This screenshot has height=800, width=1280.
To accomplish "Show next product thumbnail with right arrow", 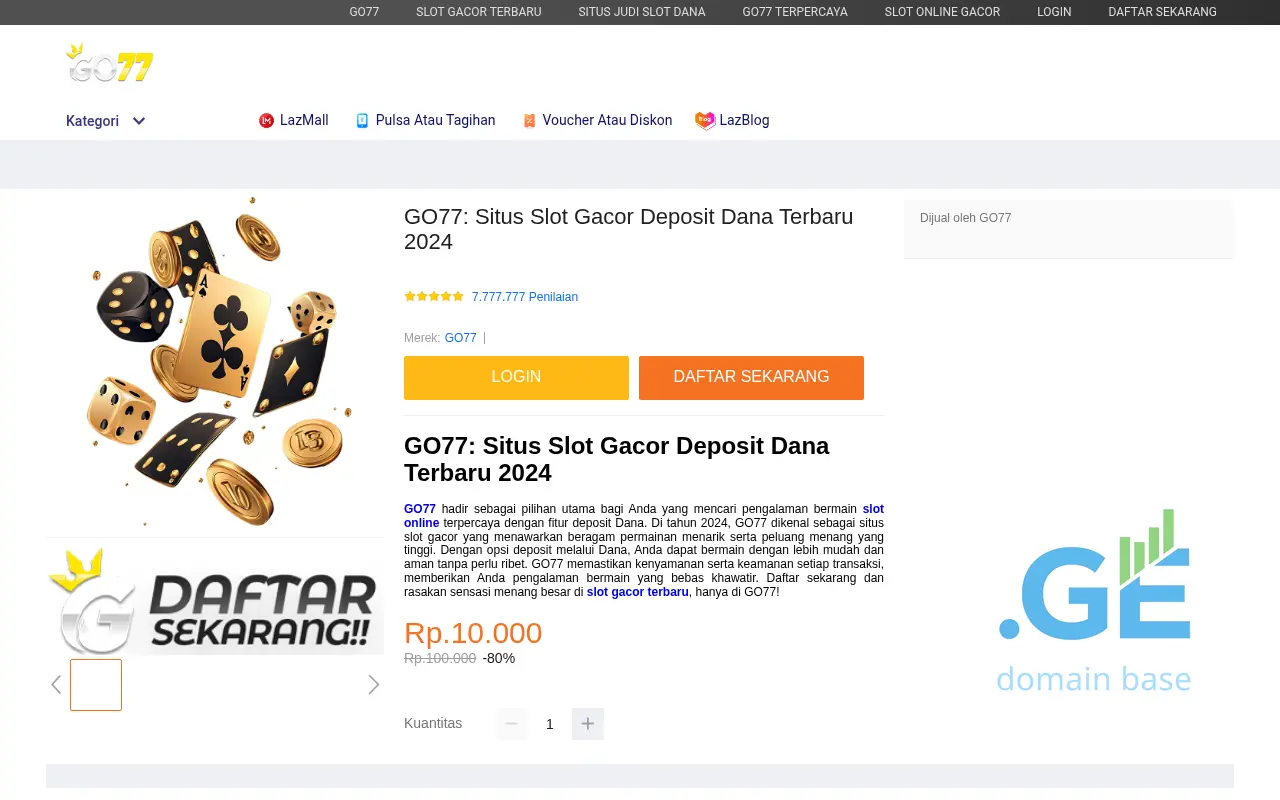I will [374, 685].
